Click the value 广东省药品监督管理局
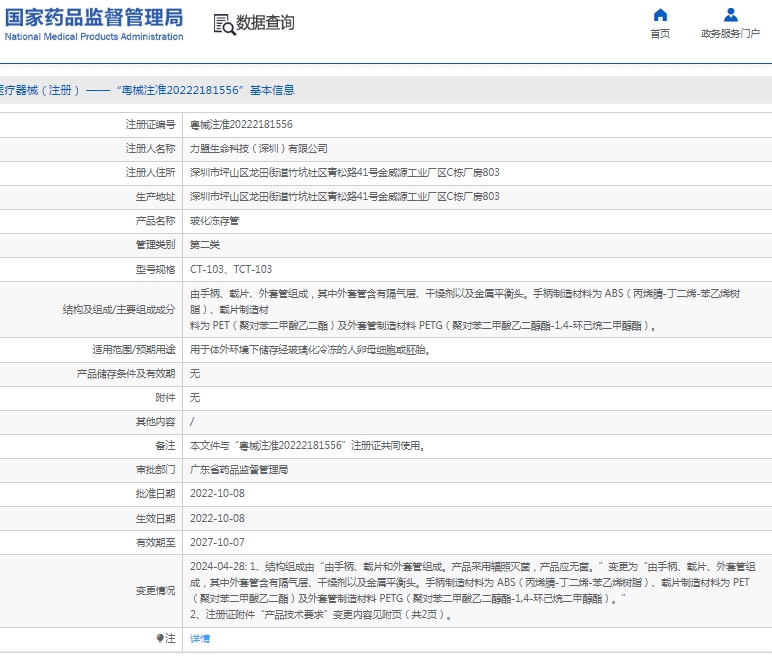772x659 pixels. [x=239, y=469]
